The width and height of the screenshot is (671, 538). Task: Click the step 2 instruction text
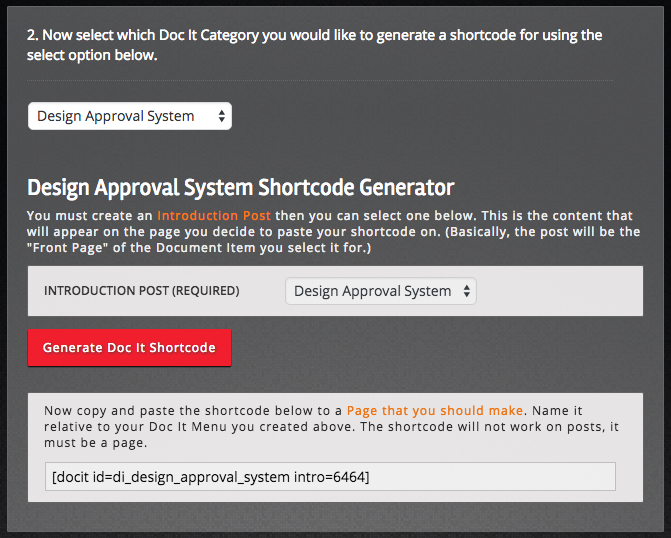click(315, 45)
